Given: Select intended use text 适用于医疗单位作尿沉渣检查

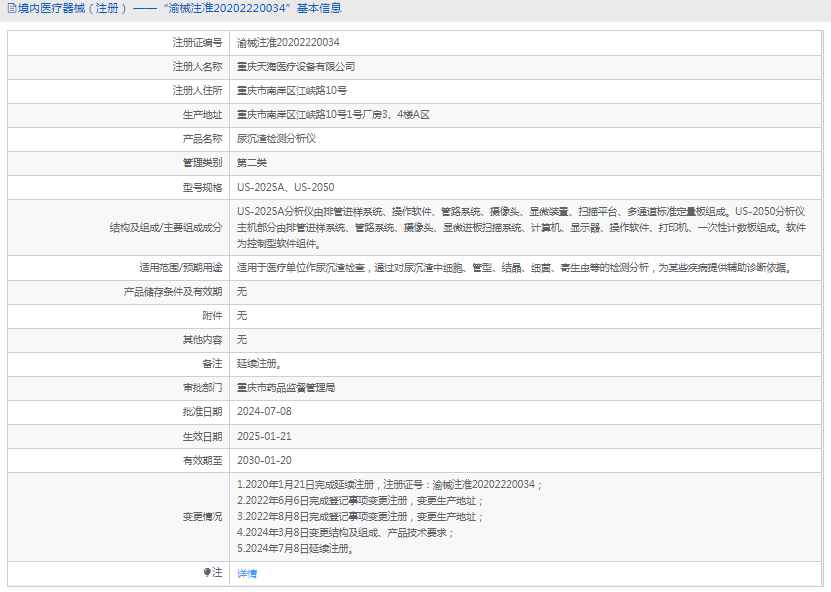Looking at the screenshot, I should pyautogui.click(x=515, y=268).
